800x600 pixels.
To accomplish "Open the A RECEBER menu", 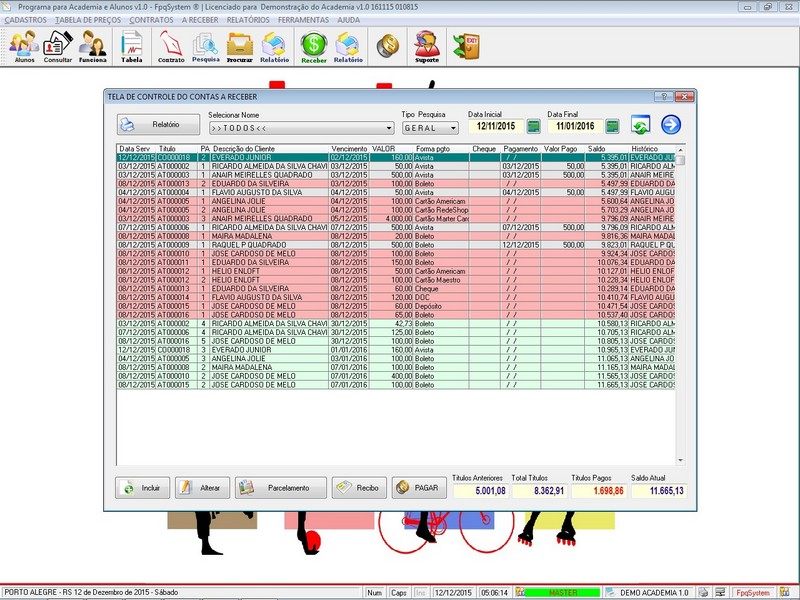I will tap(200, 20).
